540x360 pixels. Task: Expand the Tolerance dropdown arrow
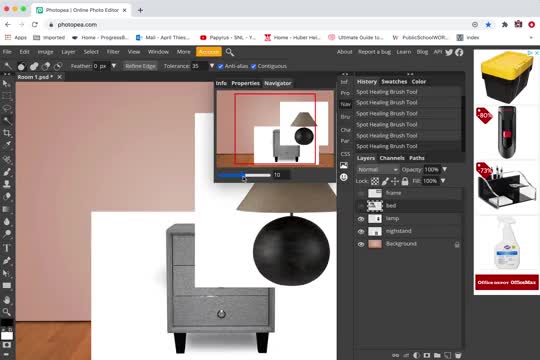click(x=212, y=66)
